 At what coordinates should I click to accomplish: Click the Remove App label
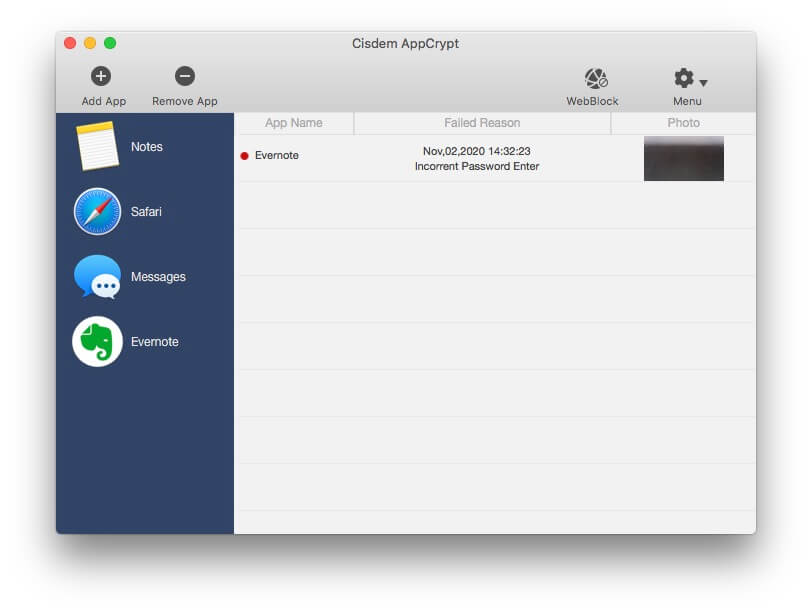185,101
